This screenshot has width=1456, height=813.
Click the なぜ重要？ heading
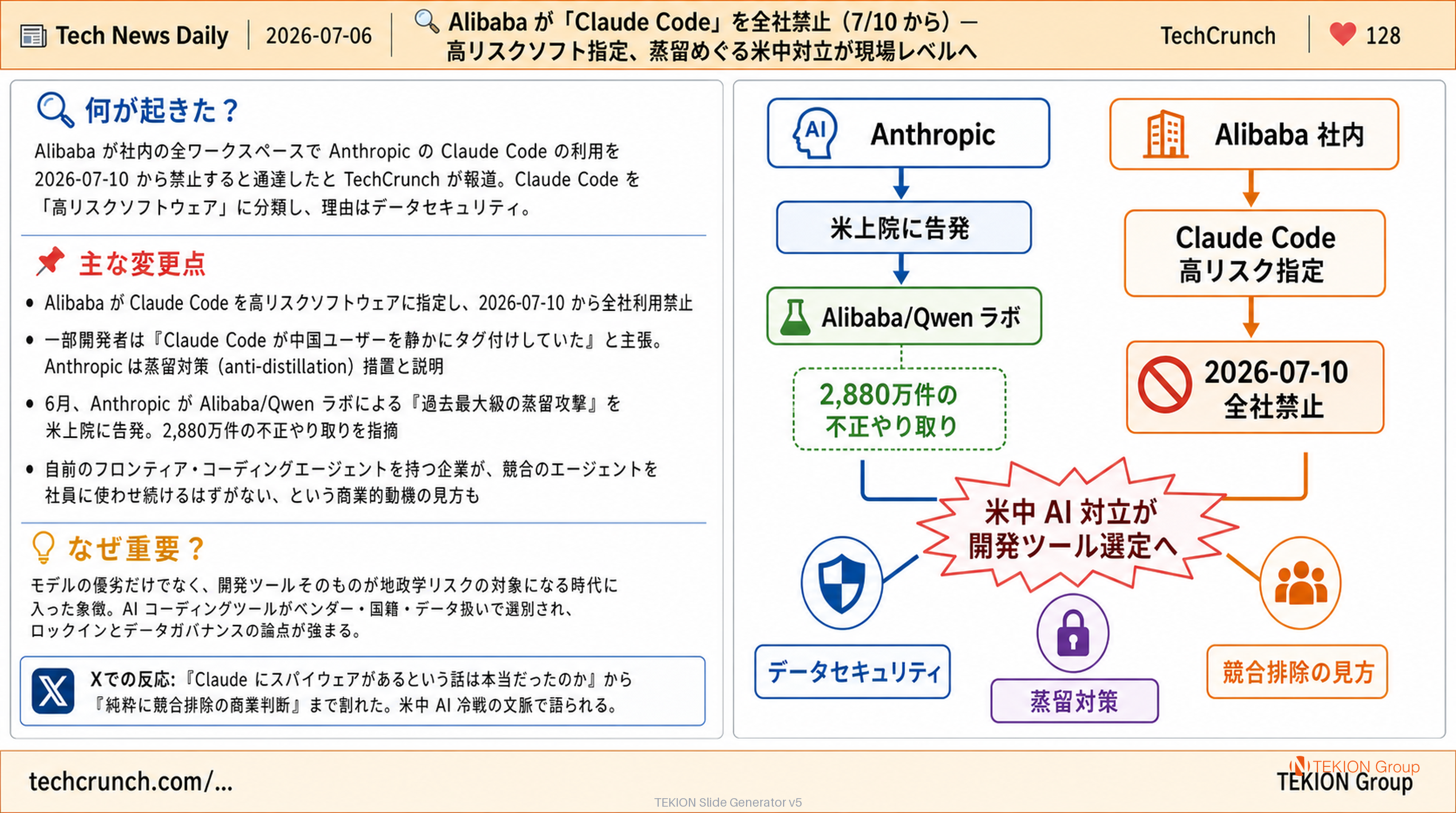pos(136,548)
